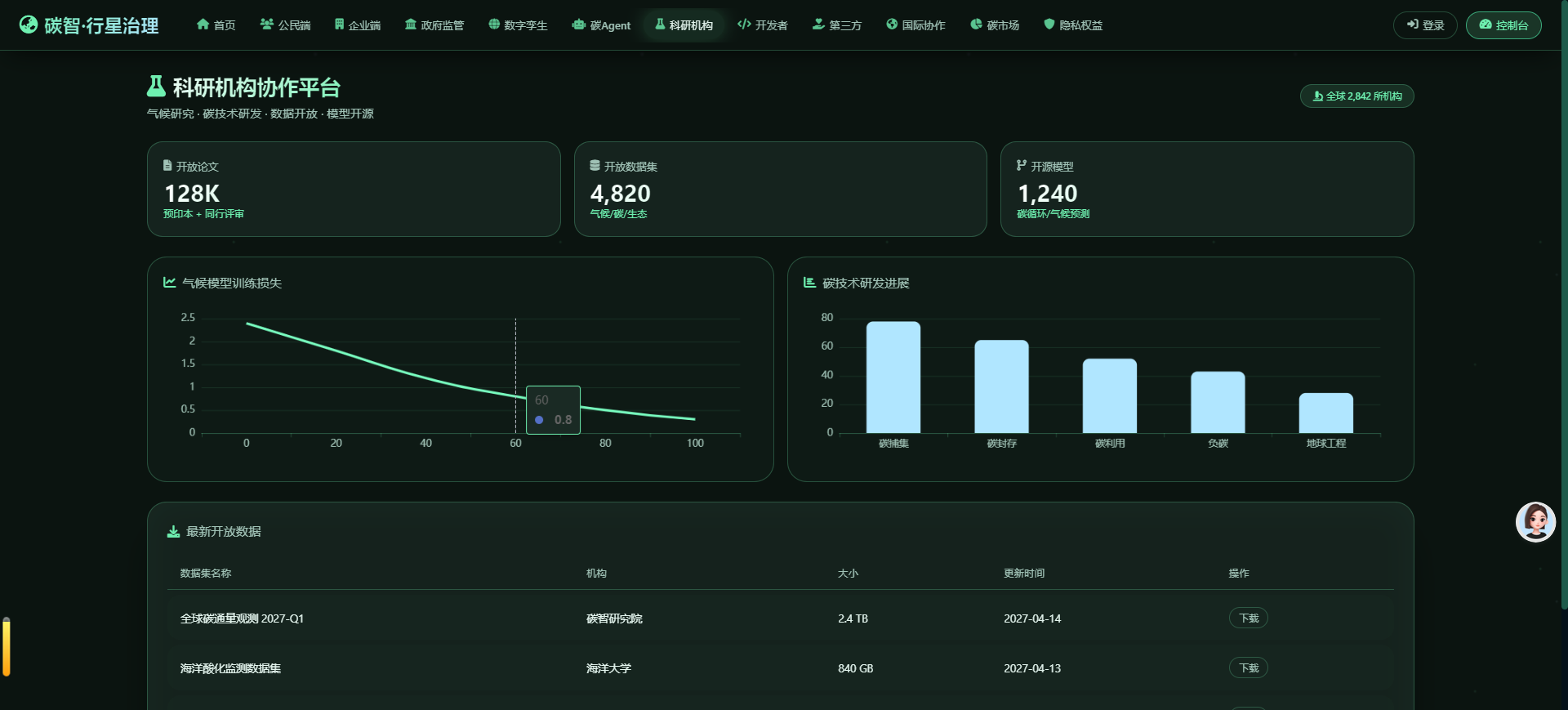Click the document icon on 开放论文 card
The width and height of the screenshot is (1568, 710).
click(167, 166)
